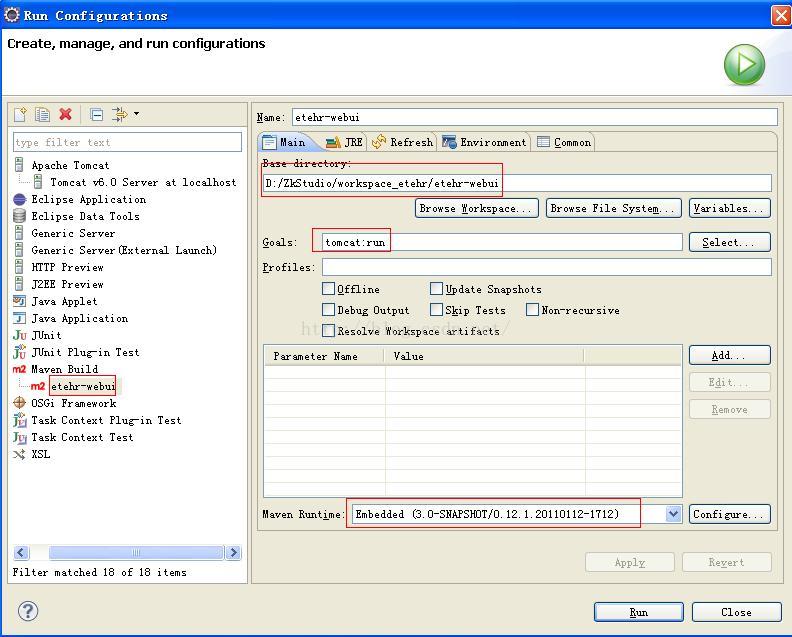Screen dimensions: 792x637
Task: Open the filter options dropdown arrow
Action: pos(136,114)
